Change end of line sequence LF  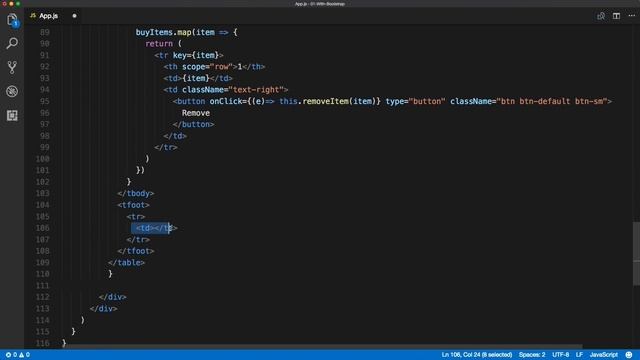click(579, 355)
